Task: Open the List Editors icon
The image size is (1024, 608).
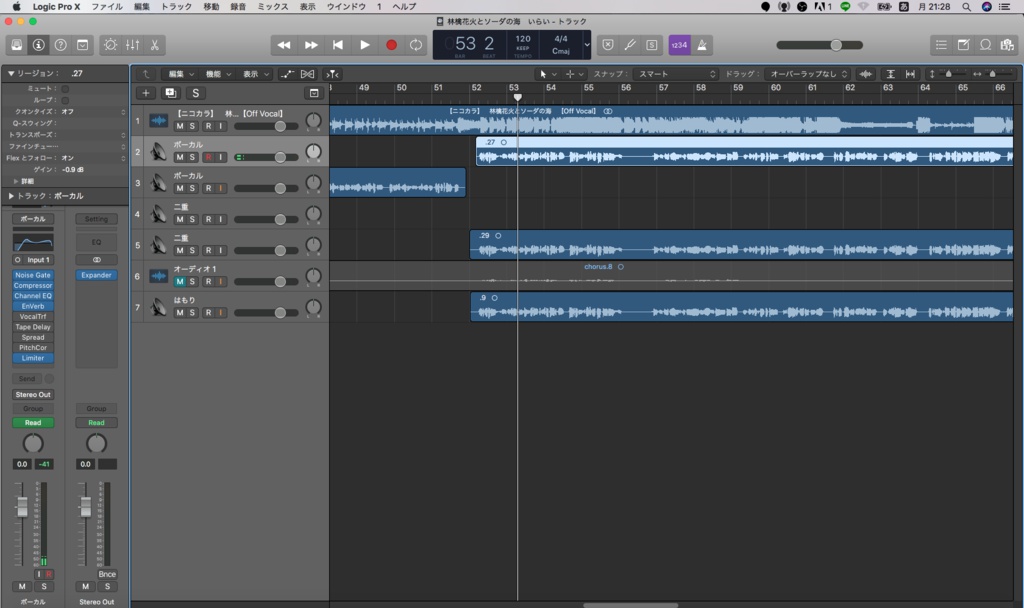Action: [941, 45]
